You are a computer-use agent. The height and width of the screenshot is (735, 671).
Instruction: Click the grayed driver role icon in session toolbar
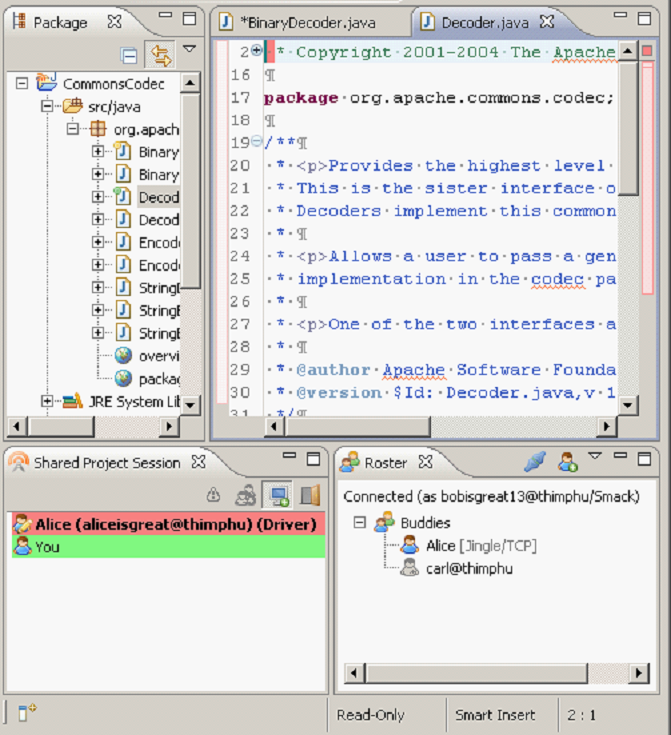click(214, 495)
